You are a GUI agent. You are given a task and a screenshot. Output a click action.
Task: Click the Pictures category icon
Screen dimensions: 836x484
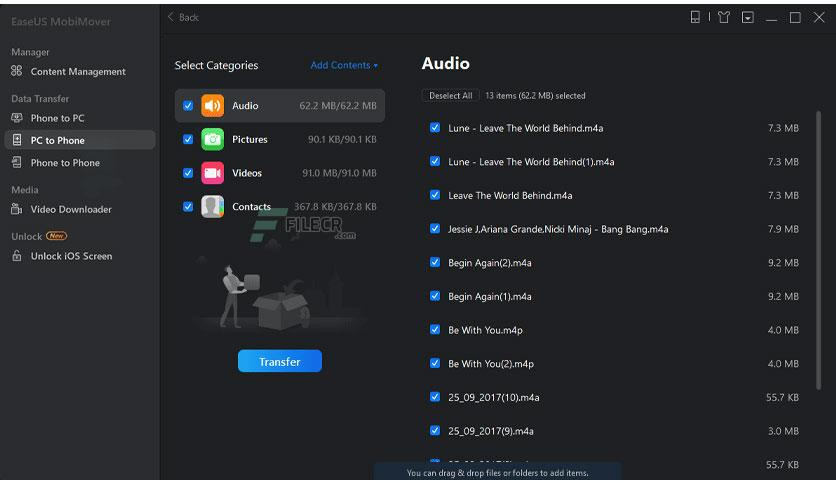[x=212, y=140]
